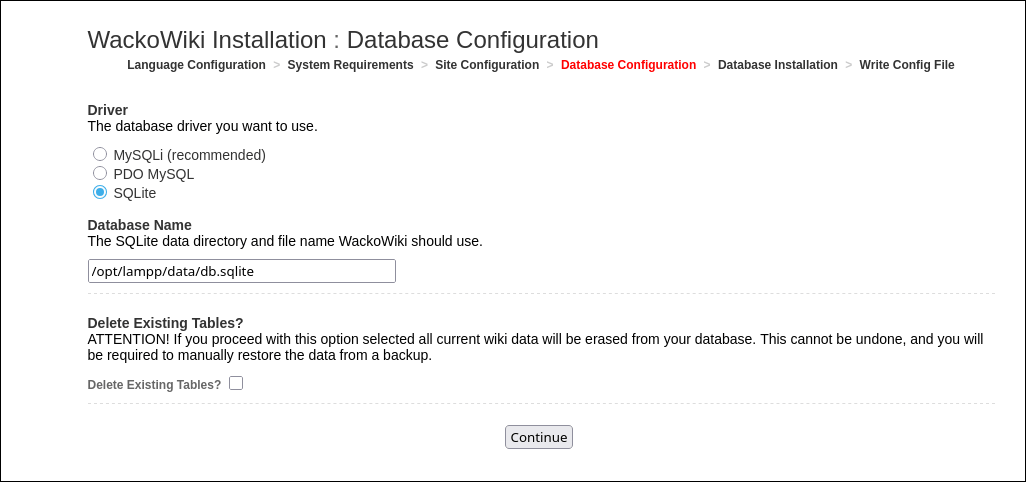1026x482 pixels.
Task: Click the small gray "Delete Existing Tables?" label
Action: [154, 385]
